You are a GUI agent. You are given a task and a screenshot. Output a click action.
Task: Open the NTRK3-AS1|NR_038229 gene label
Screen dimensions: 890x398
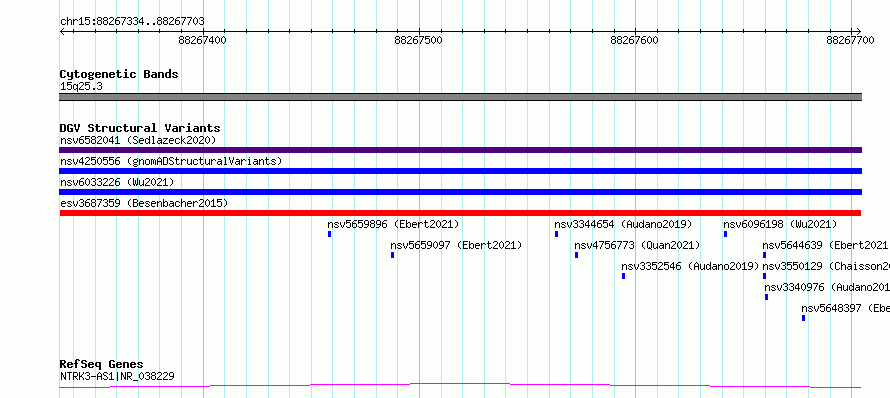click(117, 376)
